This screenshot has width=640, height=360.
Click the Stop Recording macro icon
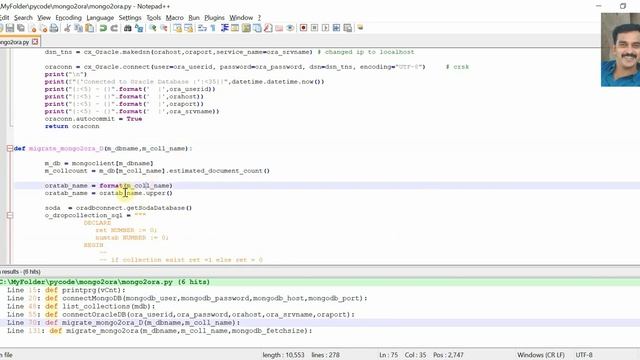[314, 28]
